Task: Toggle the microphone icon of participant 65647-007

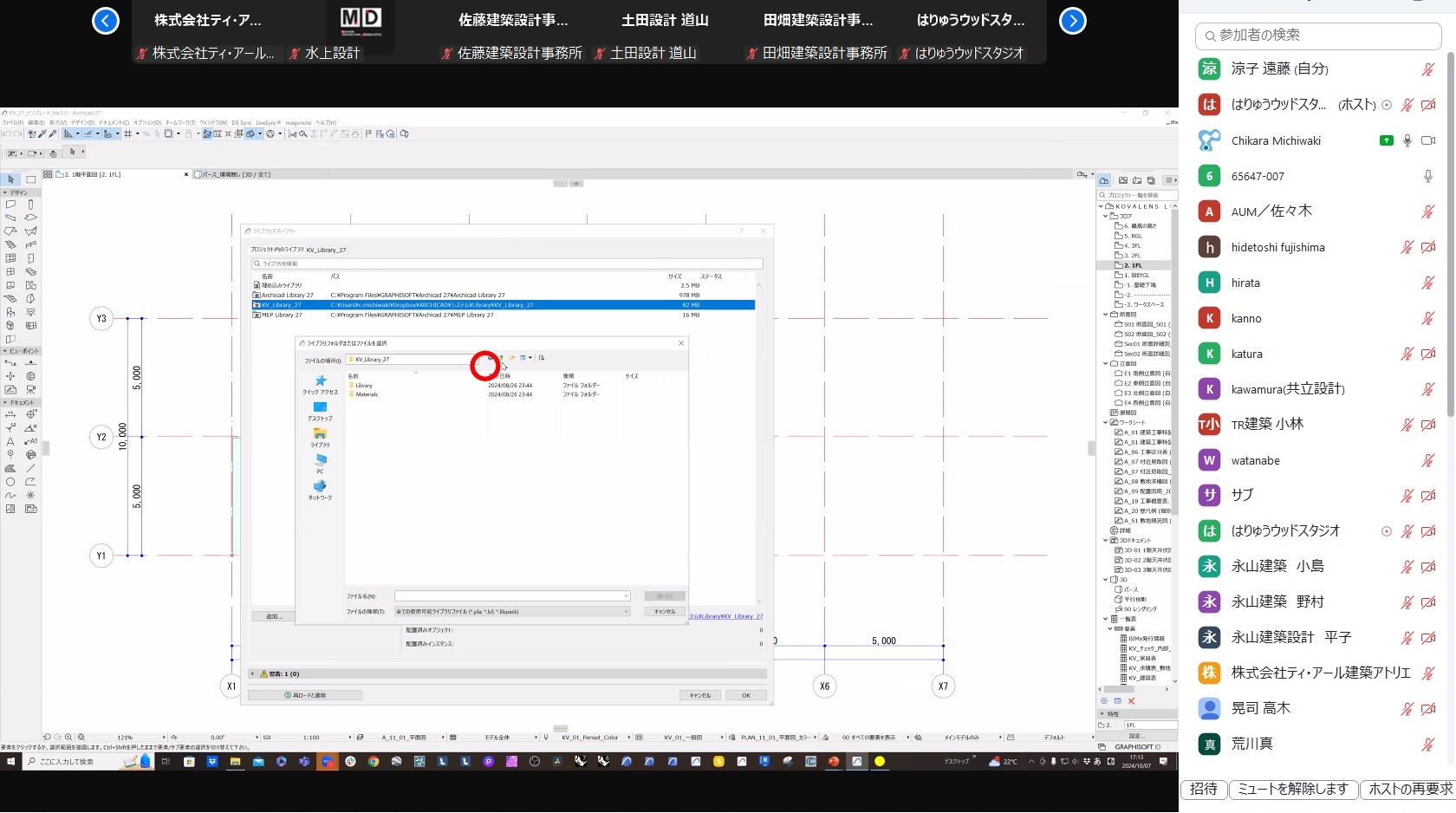Action: pyautogui.click(x=1428, y=176)
